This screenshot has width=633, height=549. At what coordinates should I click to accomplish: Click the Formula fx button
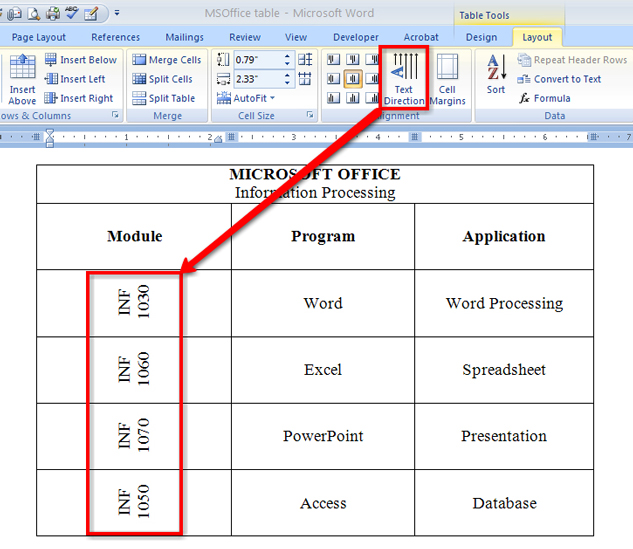[545, 98]
